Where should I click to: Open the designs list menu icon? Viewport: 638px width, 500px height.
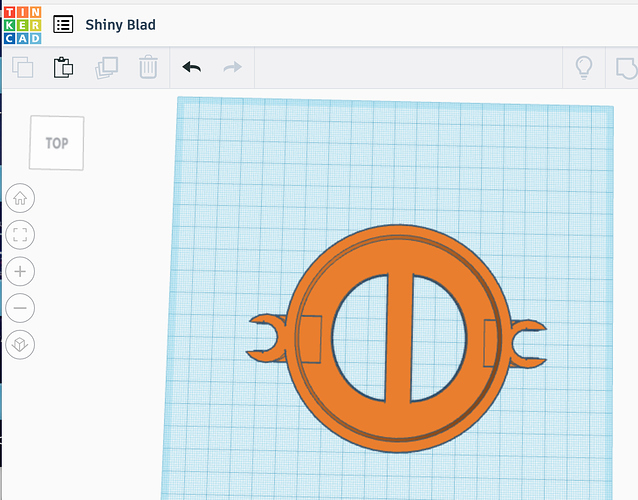(x=63, y=24)
